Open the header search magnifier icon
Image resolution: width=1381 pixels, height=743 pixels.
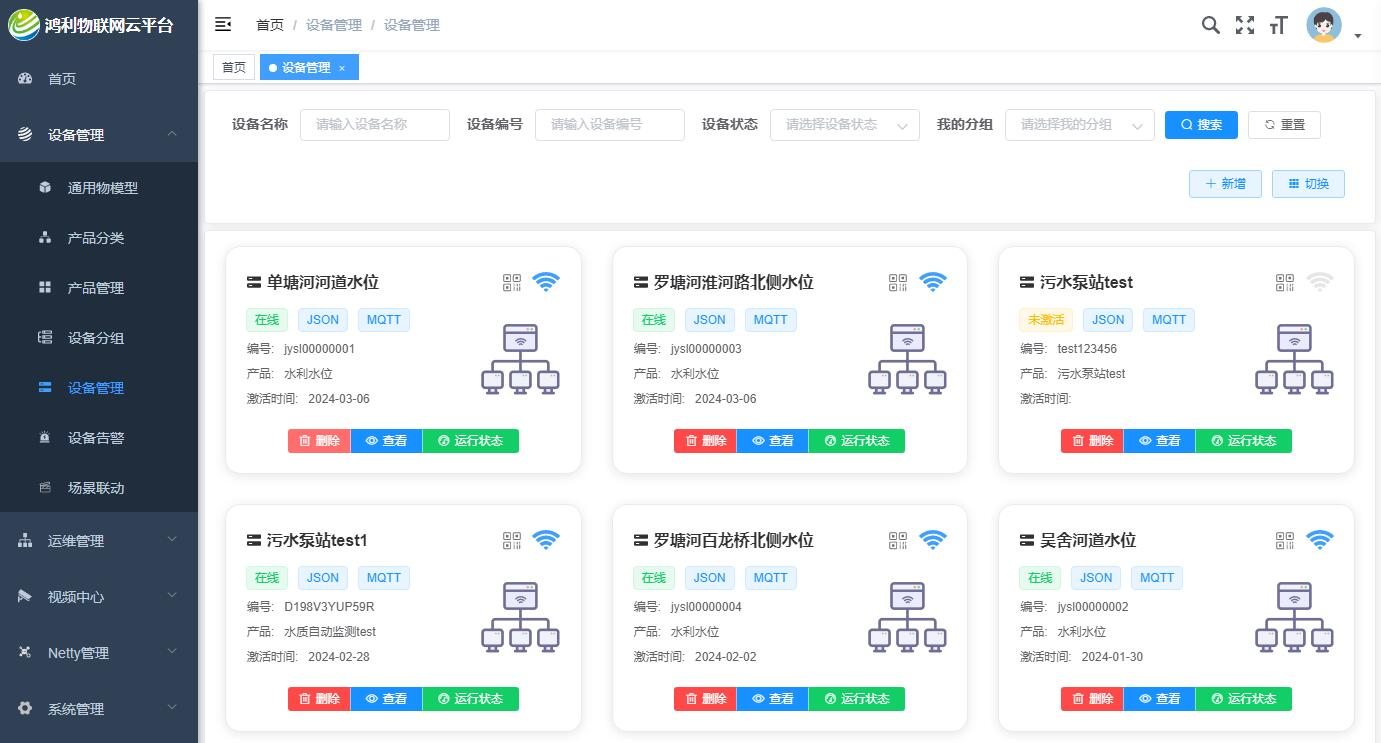coord(1210,26)
